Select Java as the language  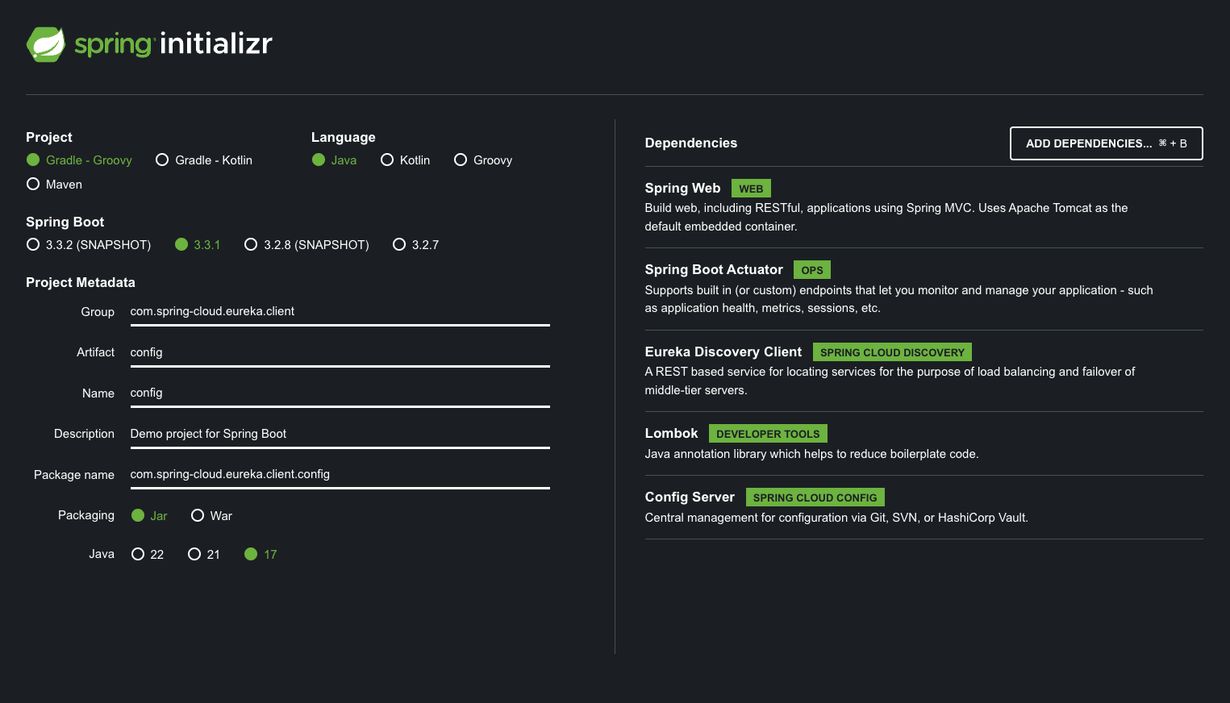(334, 160)
